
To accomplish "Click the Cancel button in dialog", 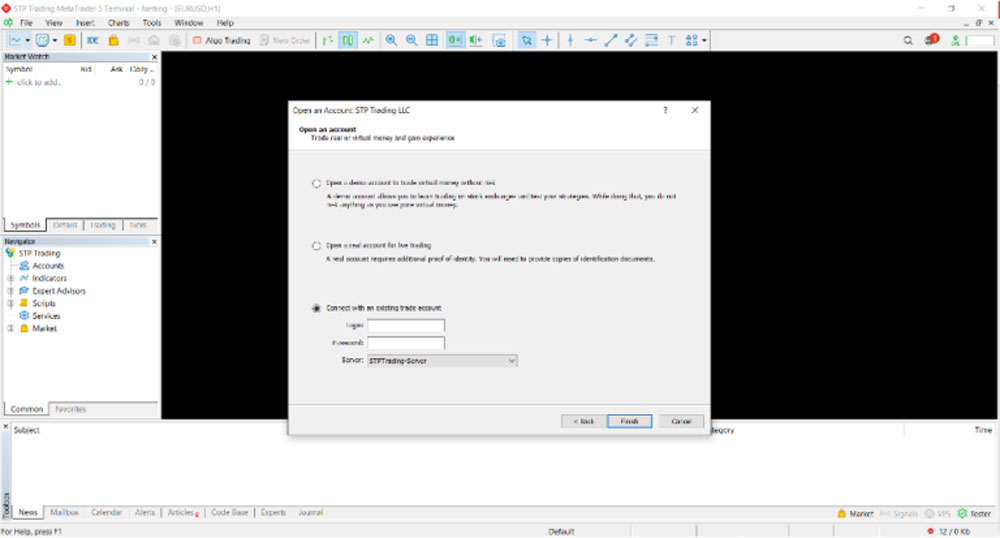I will pyautogui.click(x=681, y=421).
